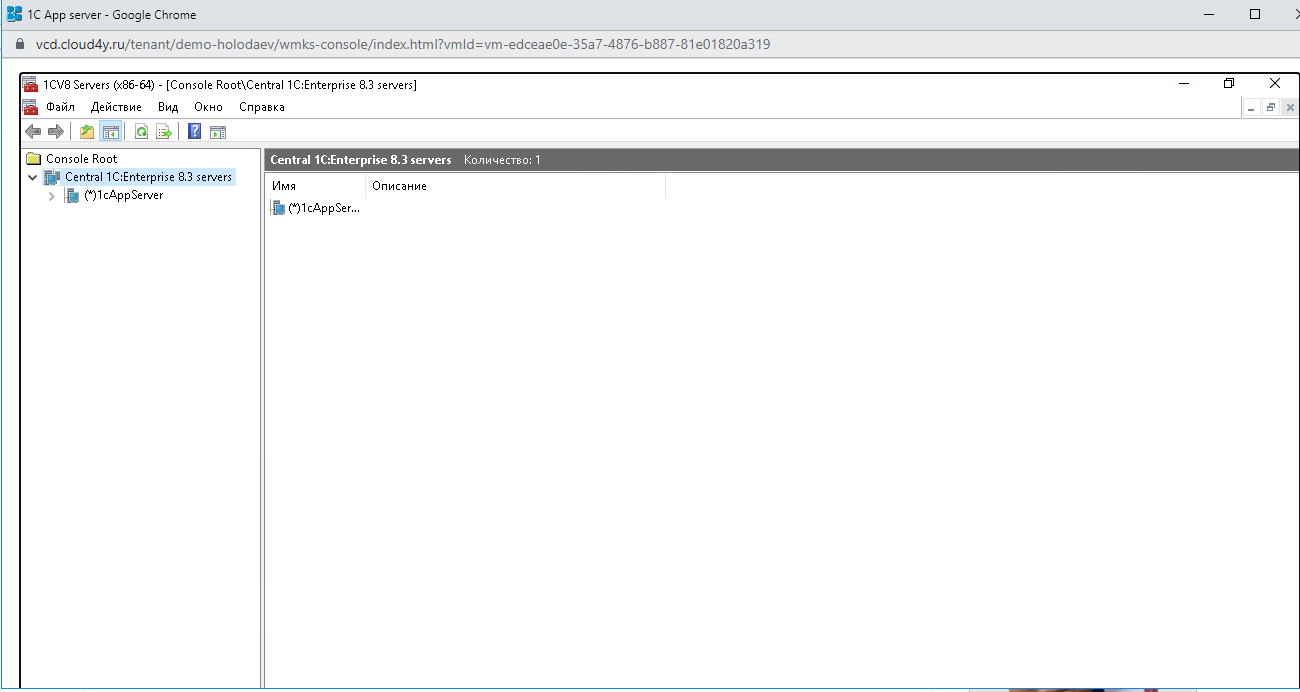The height and width of the screenshot is (692, 1300).
Task: Refresh the view with the green refresh icon
Action: [x=142, y=132]
